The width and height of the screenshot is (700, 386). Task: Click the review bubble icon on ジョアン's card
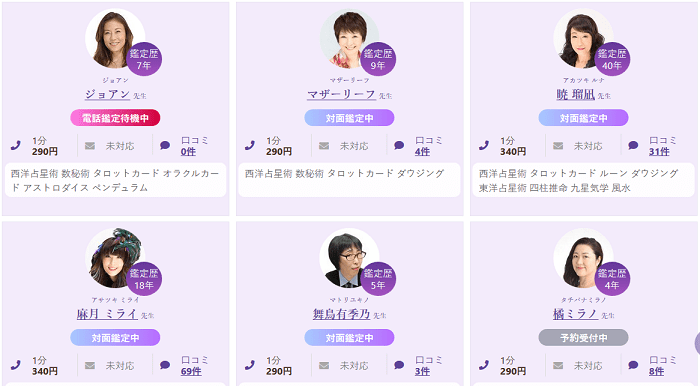click(165, 145)
